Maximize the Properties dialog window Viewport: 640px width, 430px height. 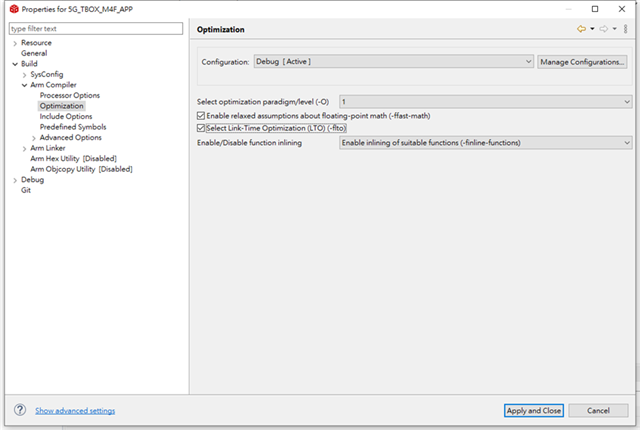pyautogui.click(x=595, y=9)
